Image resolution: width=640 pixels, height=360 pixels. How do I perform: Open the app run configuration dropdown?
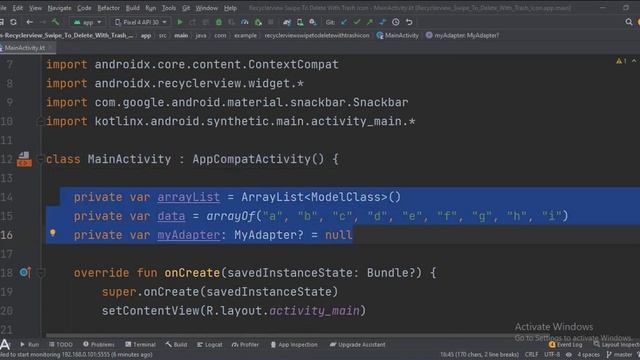pyautogui.click(x=87, y=22)
